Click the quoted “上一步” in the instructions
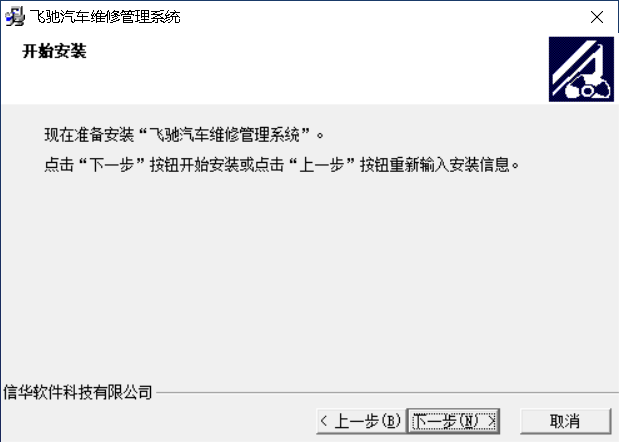This screenshot has height=442, width=619. [322, 165]
